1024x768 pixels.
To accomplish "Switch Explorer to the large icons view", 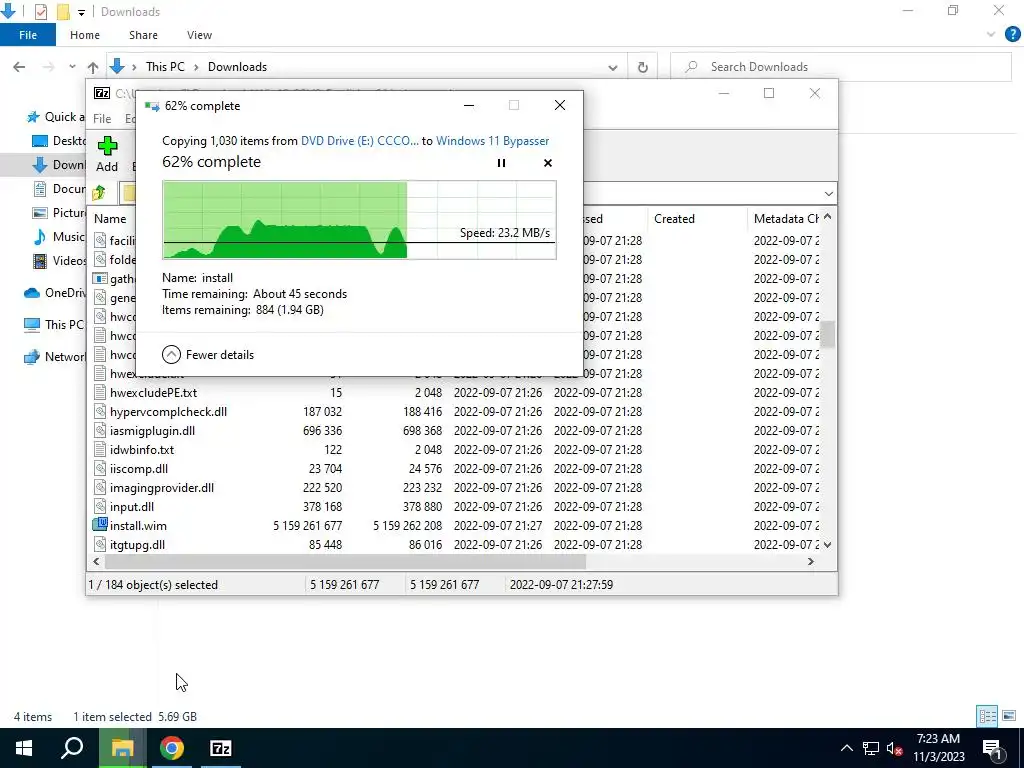I will coord(1009,716).
